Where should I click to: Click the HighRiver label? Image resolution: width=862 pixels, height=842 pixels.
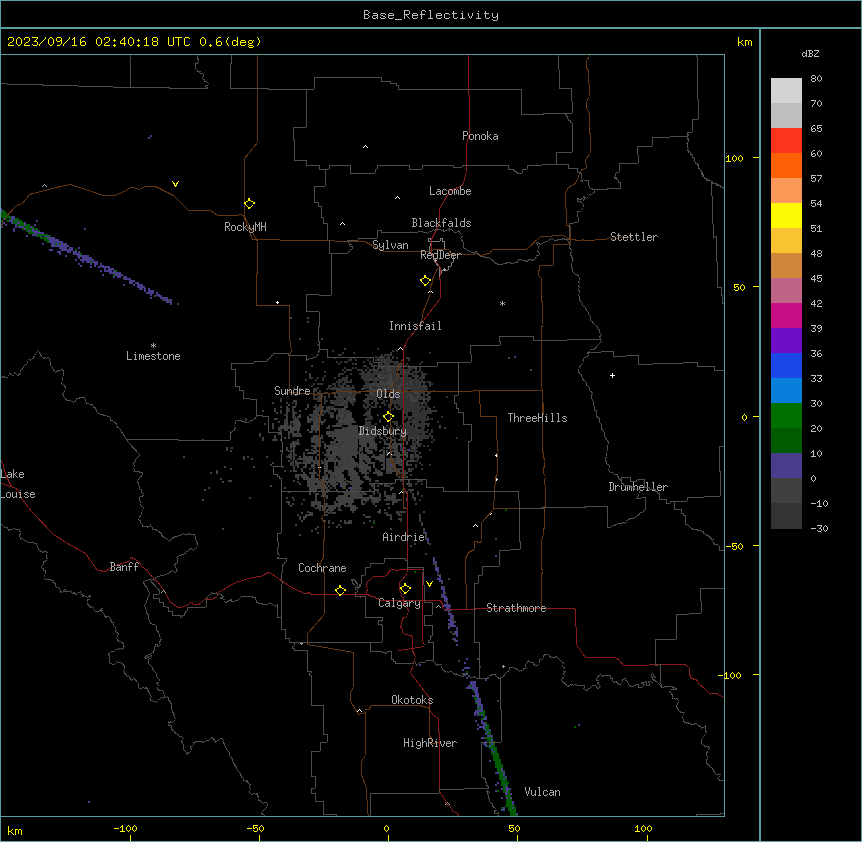[430, 743]
